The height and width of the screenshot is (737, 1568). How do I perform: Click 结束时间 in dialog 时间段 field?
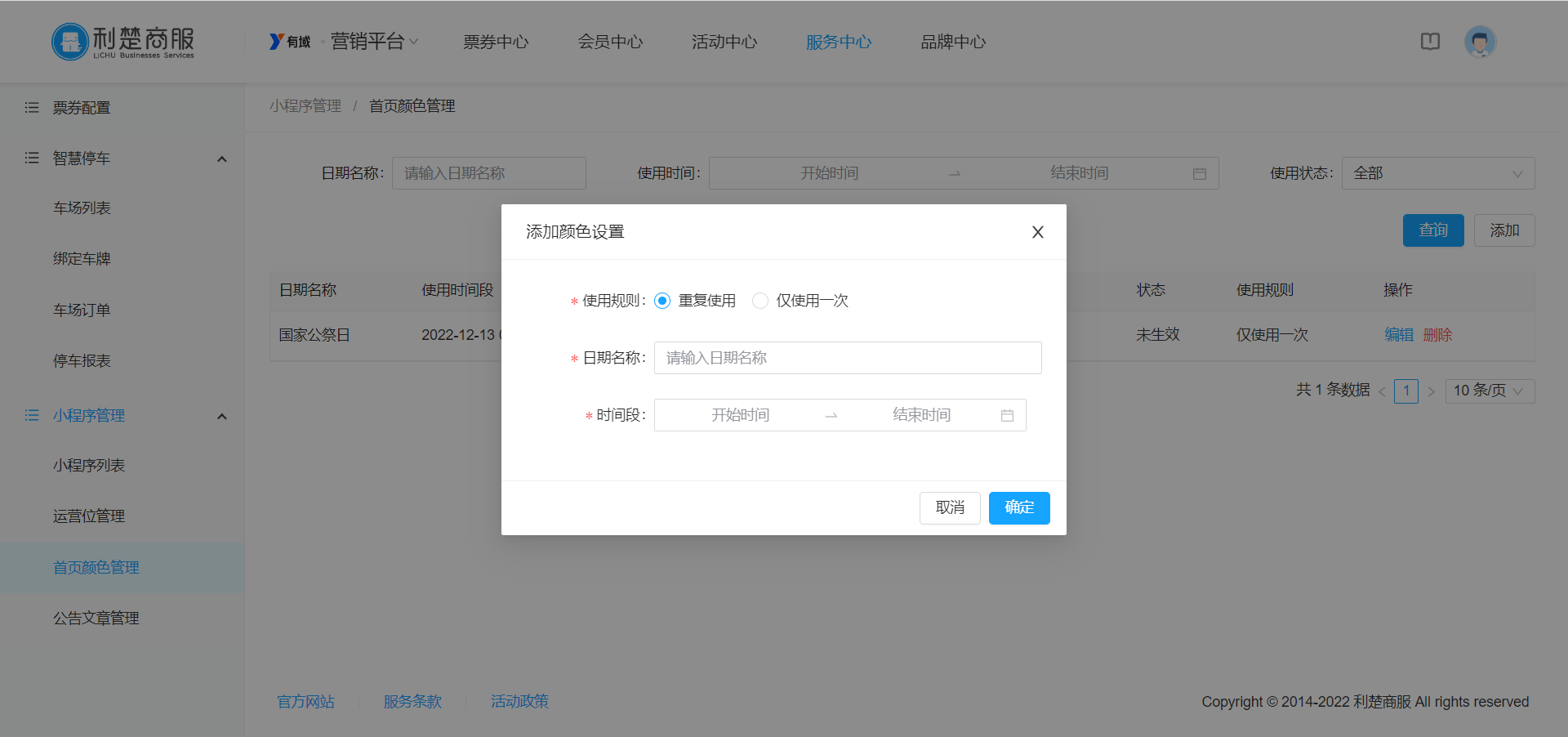click(x=921, y=415)
